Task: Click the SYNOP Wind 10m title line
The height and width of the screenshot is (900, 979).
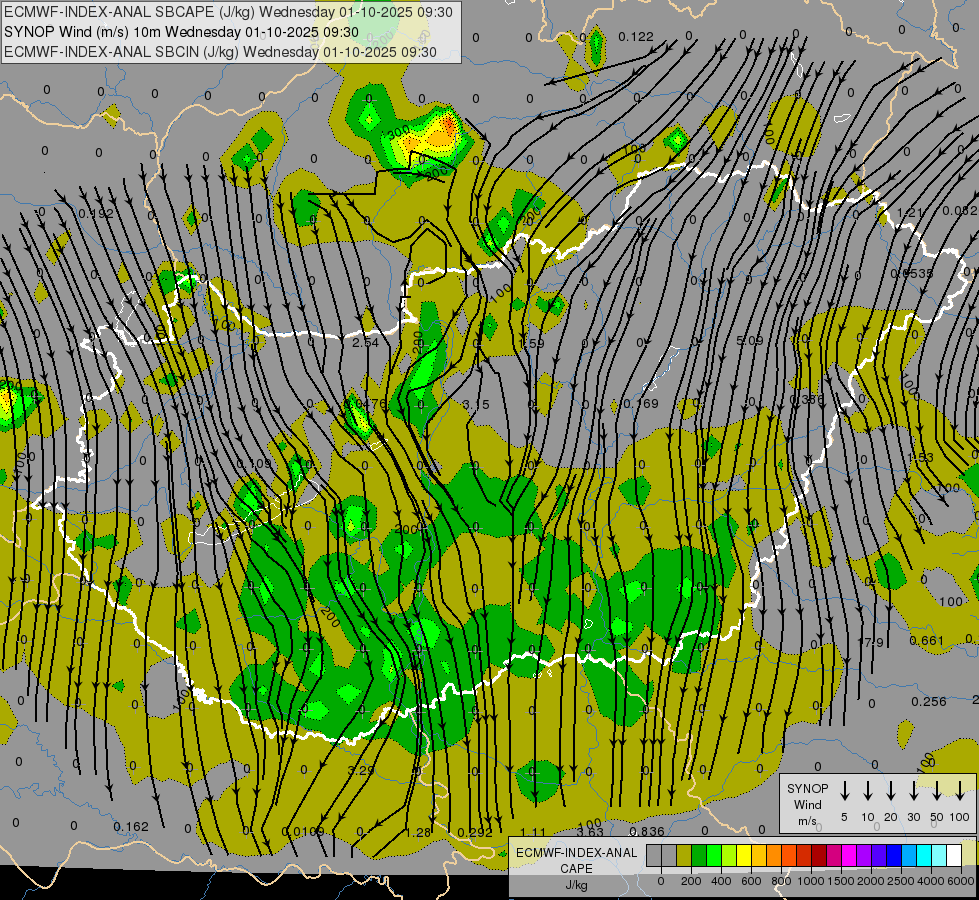Action: [181, 32]
